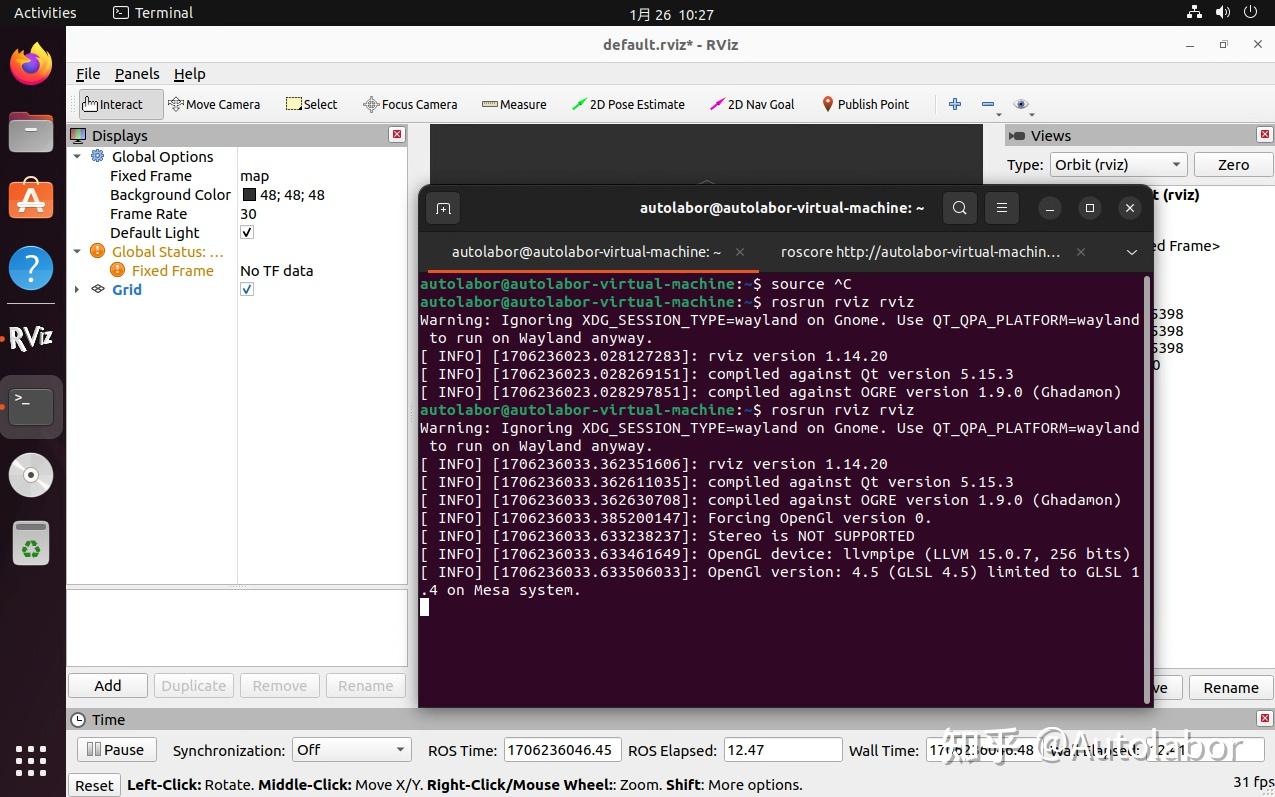Select the Focus Camera tool
The width and height of the screenshot is (1275, 797).
(410, 104)
